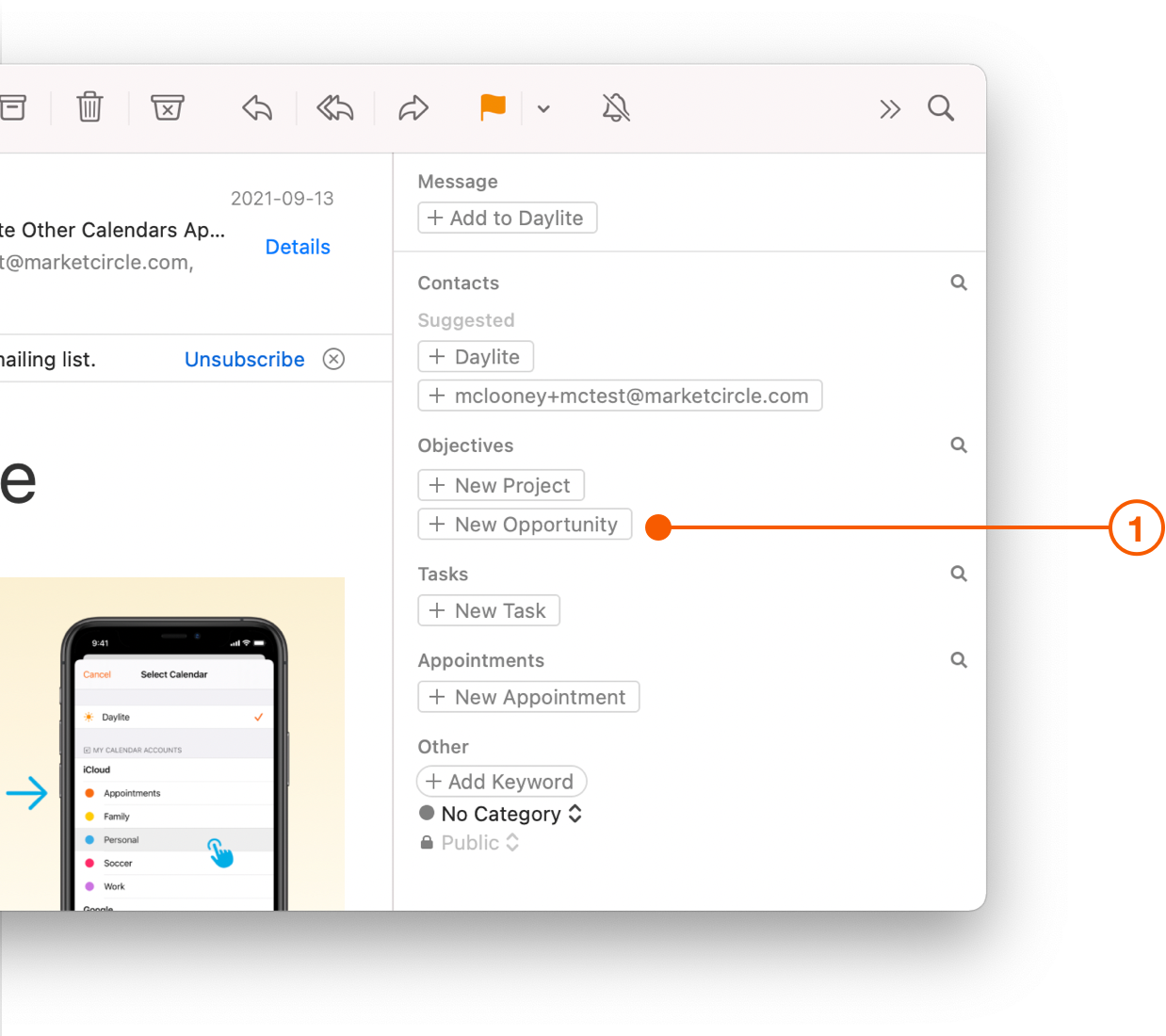1166x1036 pixels.
Task: Create a New Project
Action: pos(501,485)
